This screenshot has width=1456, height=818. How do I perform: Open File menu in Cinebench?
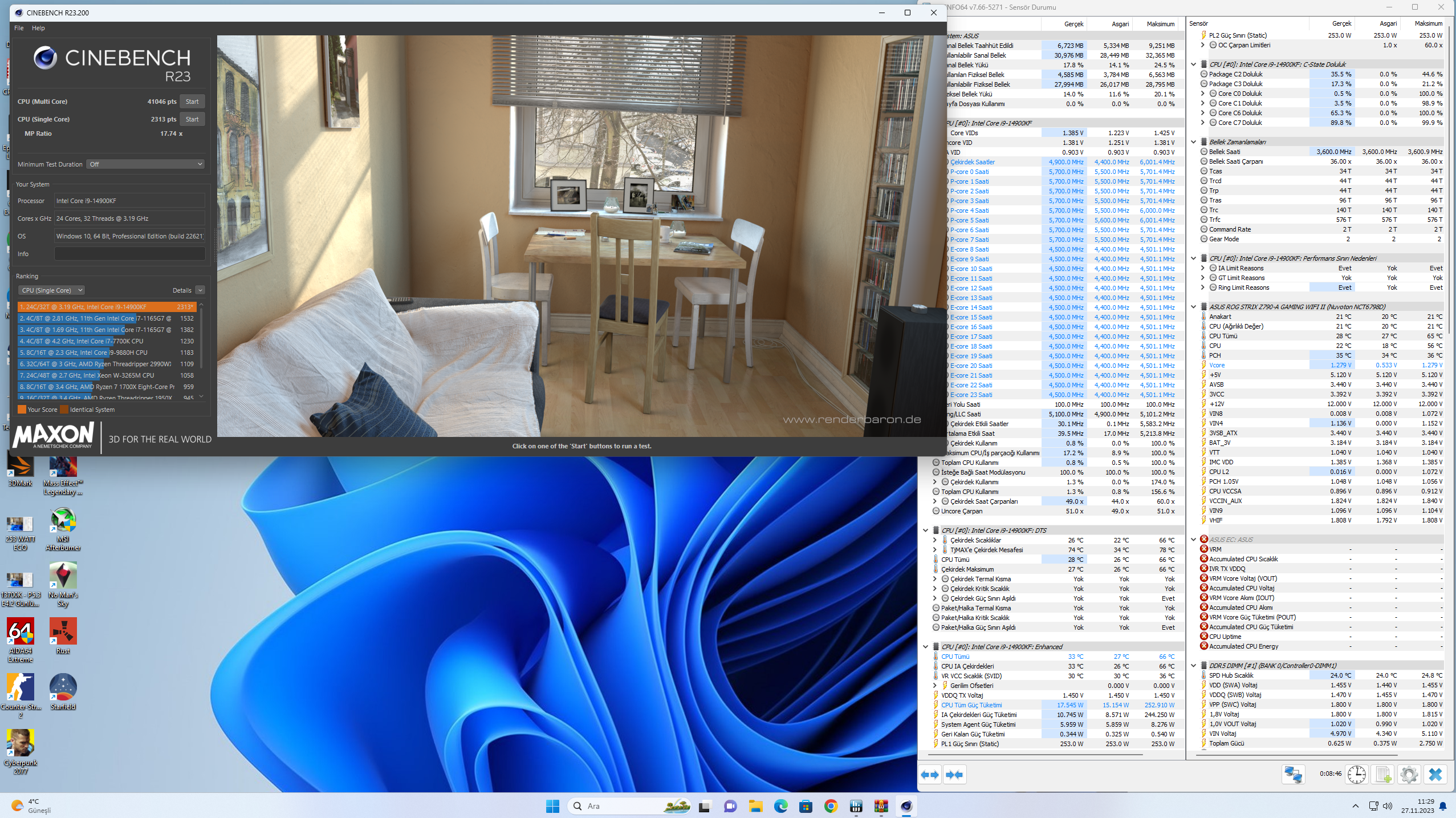[x=19, y=28]
